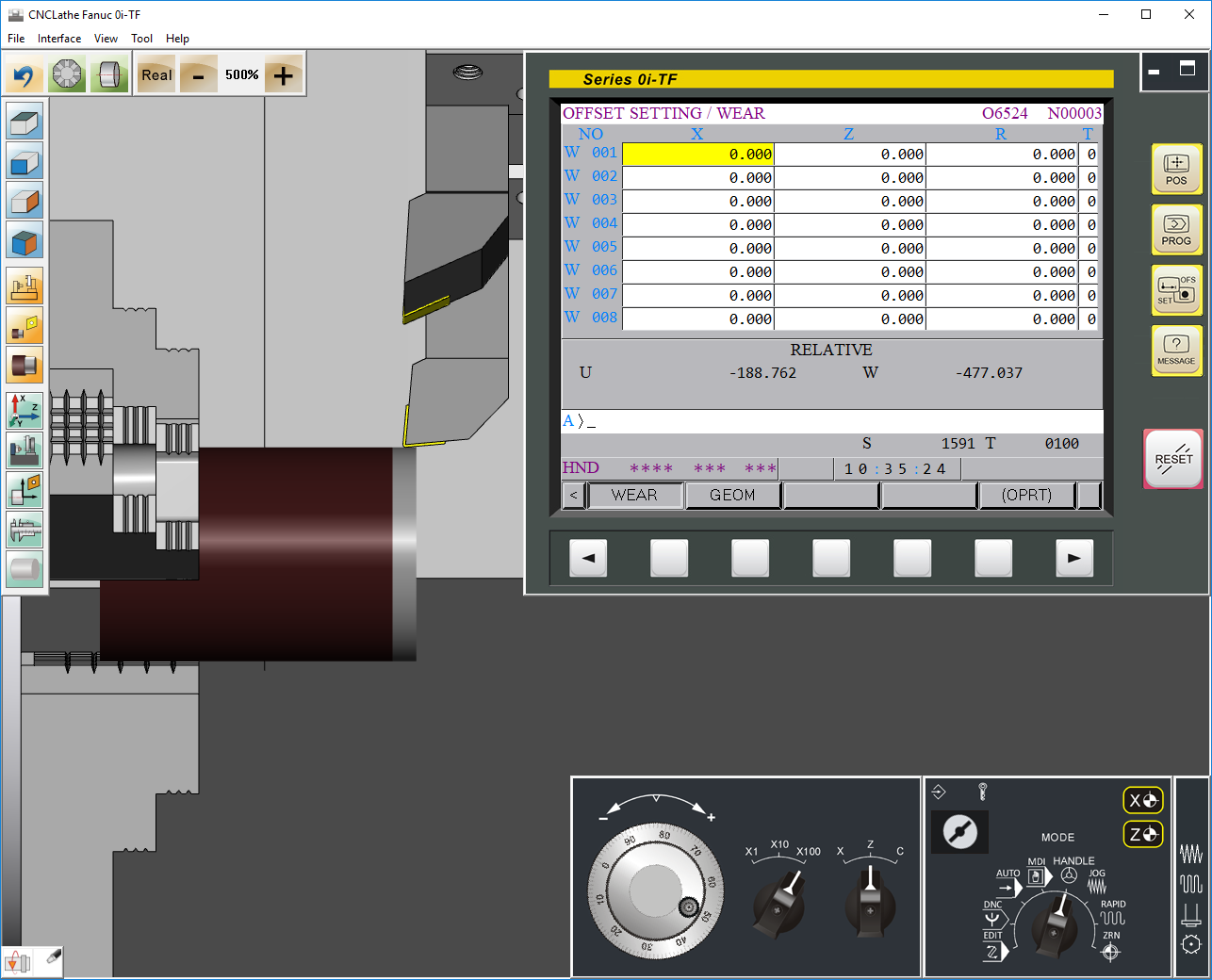Click the diamond arrow icon above key switch
This screenshot has width=1212, height=980.
click(x=939, y=792)
